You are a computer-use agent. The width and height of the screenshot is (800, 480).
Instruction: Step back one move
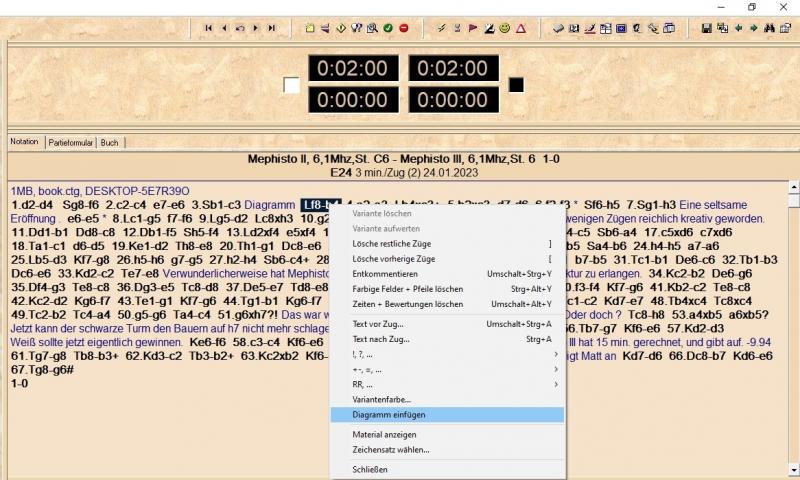tap(224, 28)
